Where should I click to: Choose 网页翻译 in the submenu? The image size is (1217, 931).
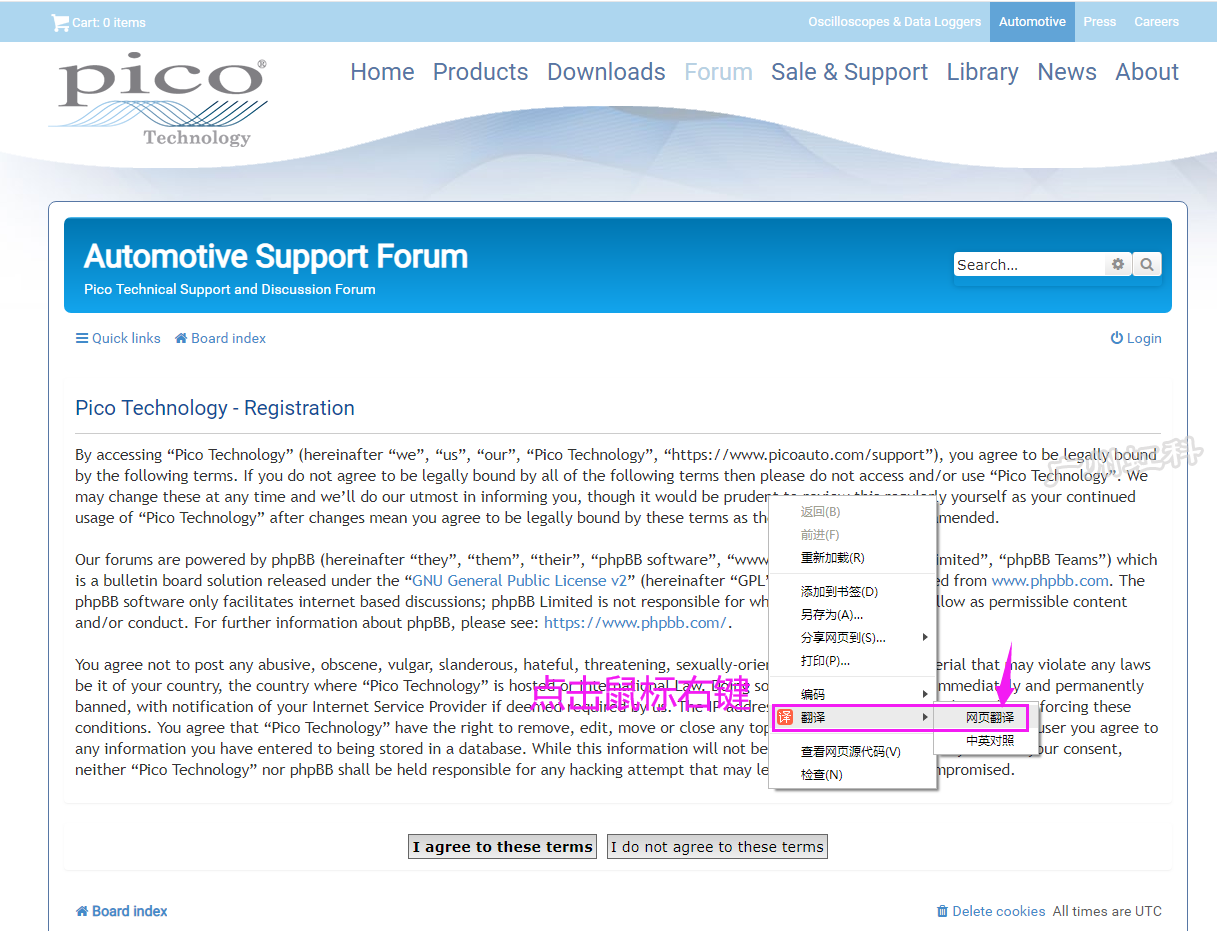[989, 718]
